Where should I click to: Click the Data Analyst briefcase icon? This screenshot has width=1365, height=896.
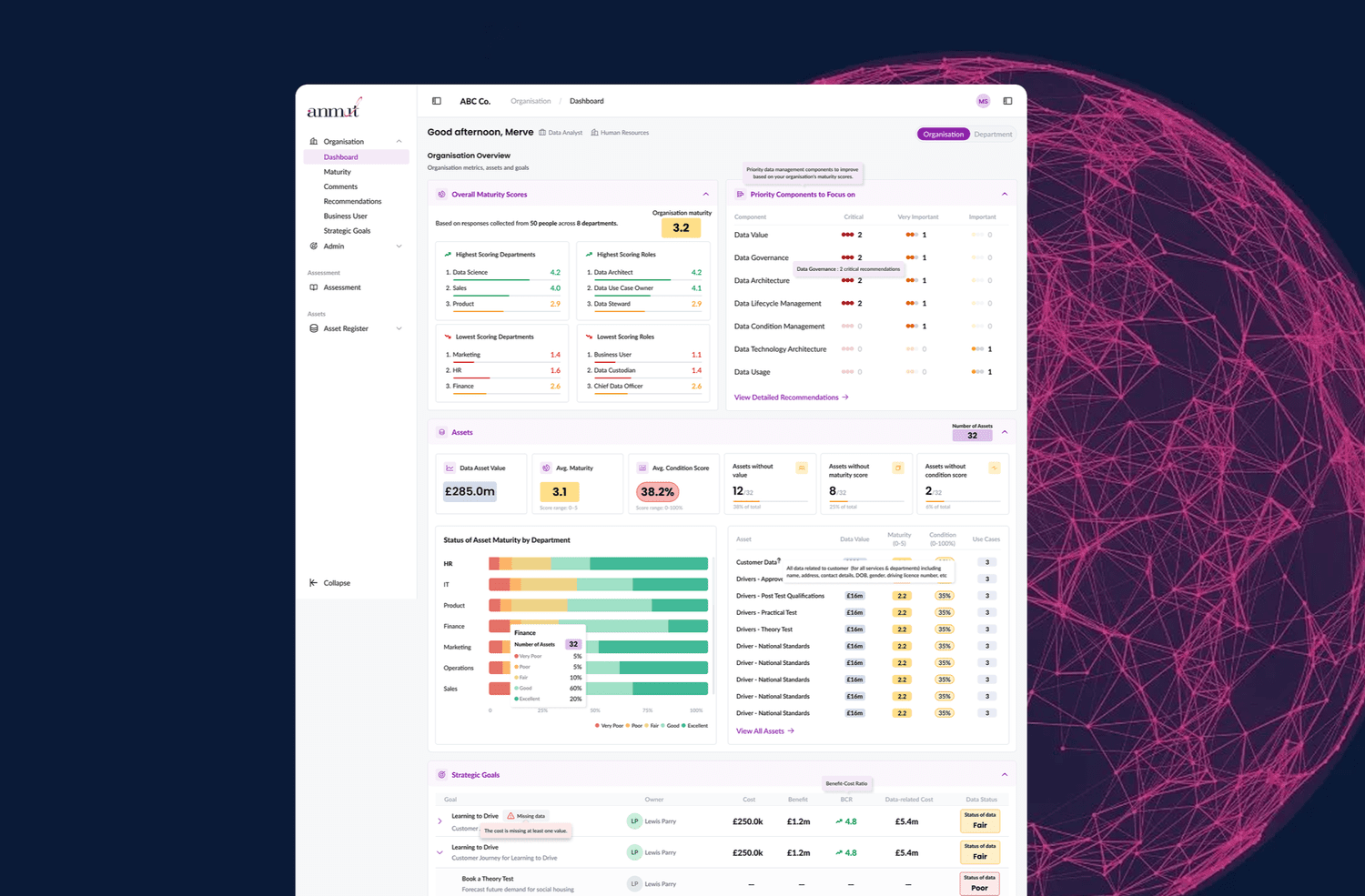(x=542, y=133)
